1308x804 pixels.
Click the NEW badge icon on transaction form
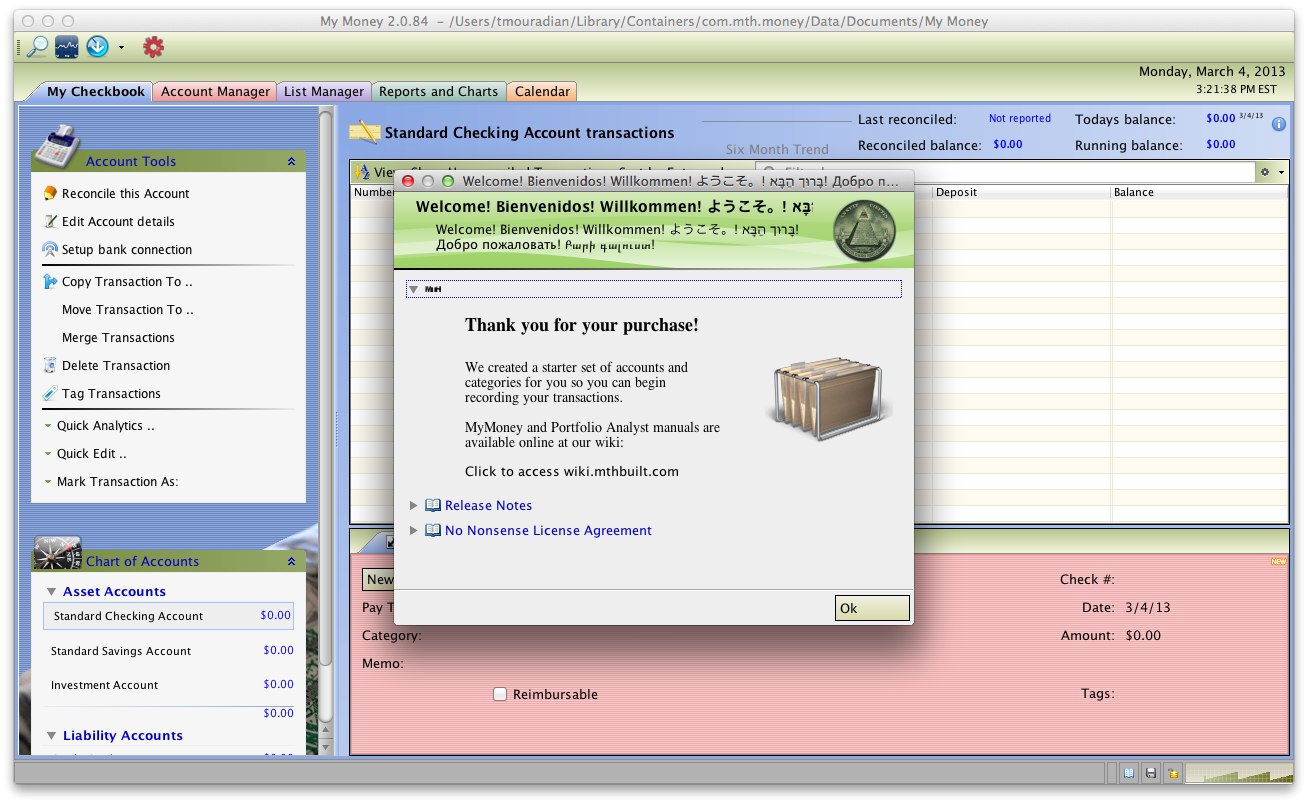[x=1278, y=562]
